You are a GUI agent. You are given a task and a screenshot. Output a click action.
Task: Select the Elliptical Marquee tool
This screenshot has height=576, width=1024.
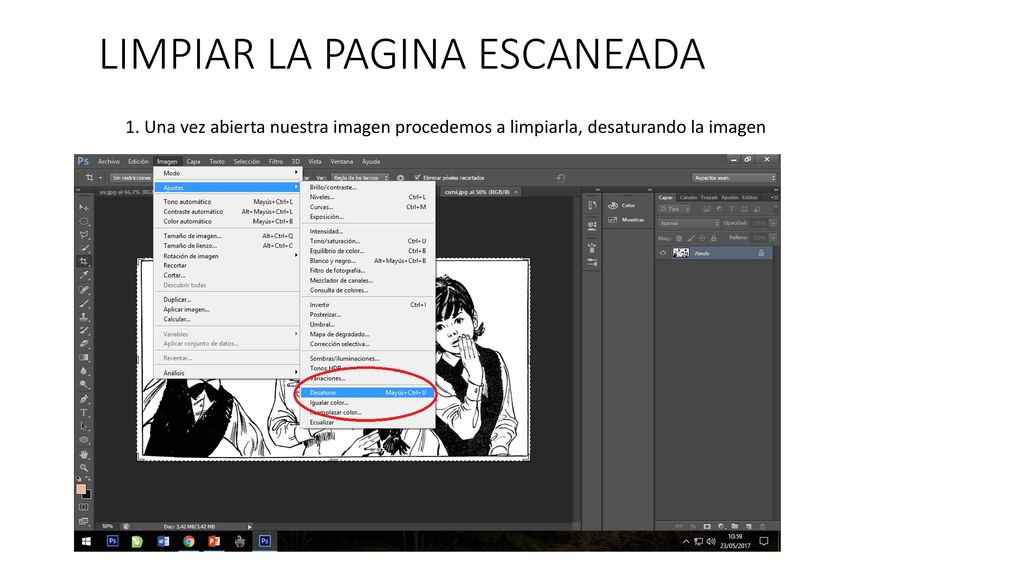coord(84,221)
